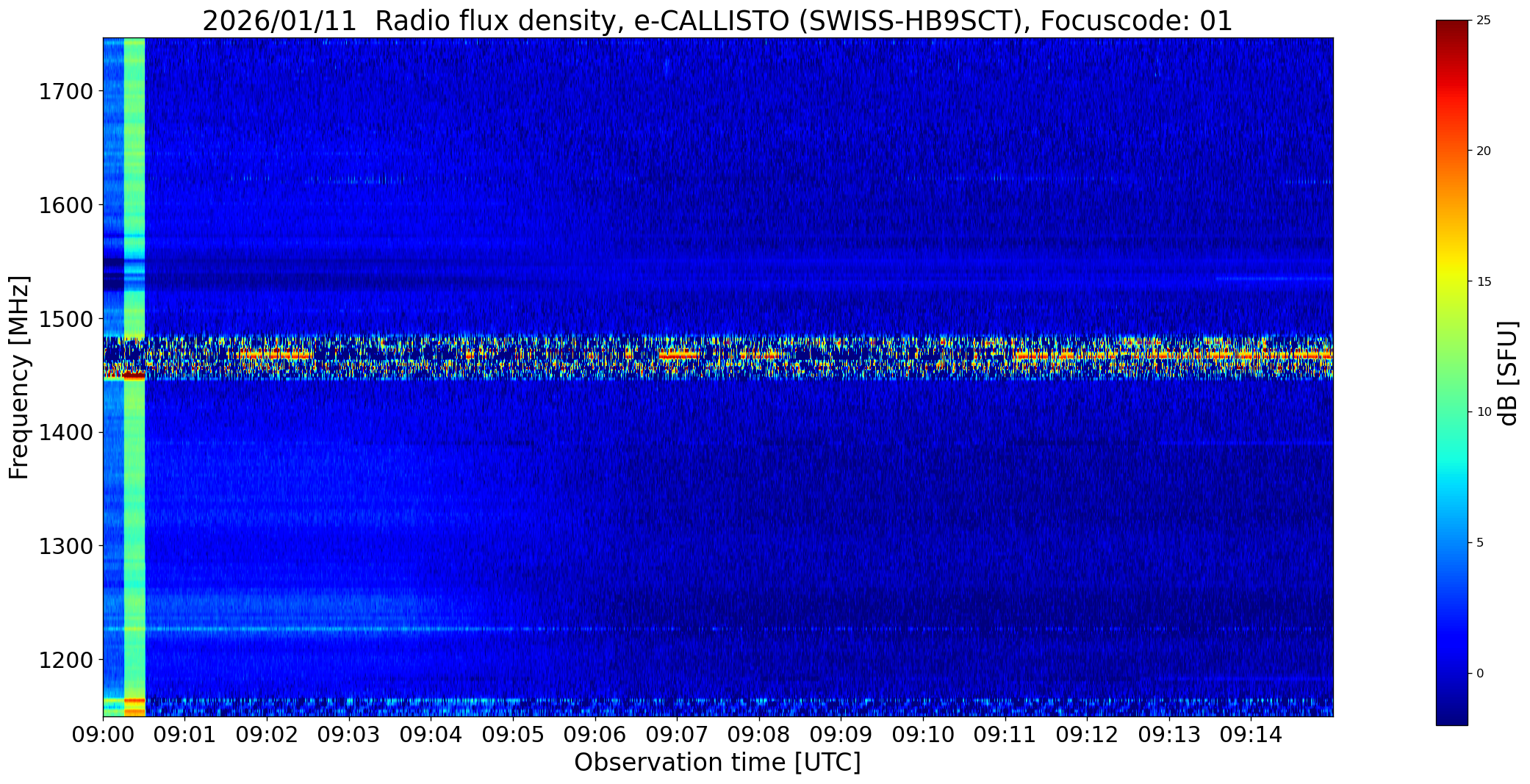Click the 09:06 time tick label
This screenshot has height=784, width=1530.
click(x=595, y=735)
